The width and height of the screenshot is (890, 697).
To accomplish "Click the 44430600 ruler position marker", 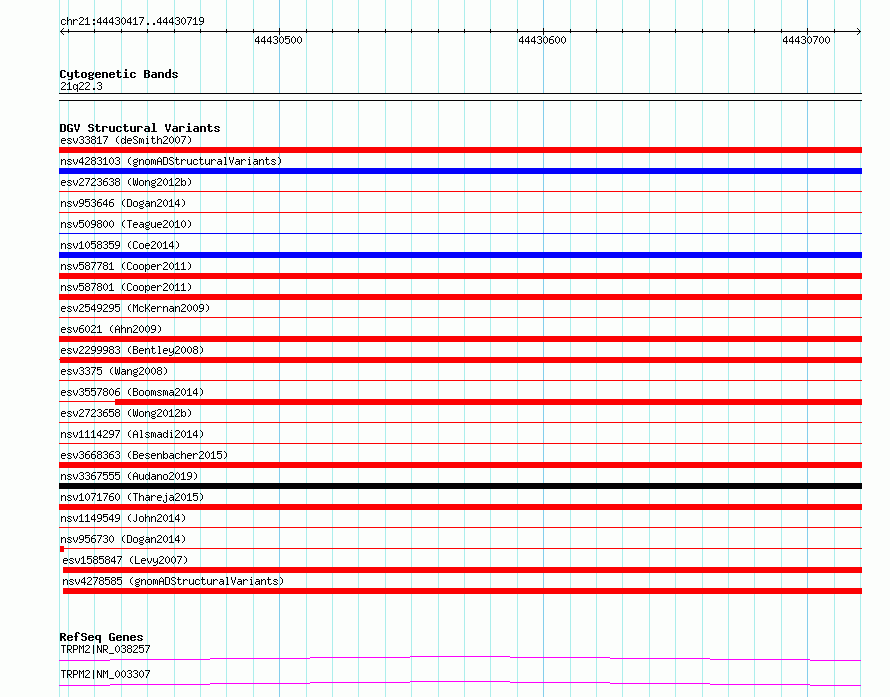I will 543,40.
